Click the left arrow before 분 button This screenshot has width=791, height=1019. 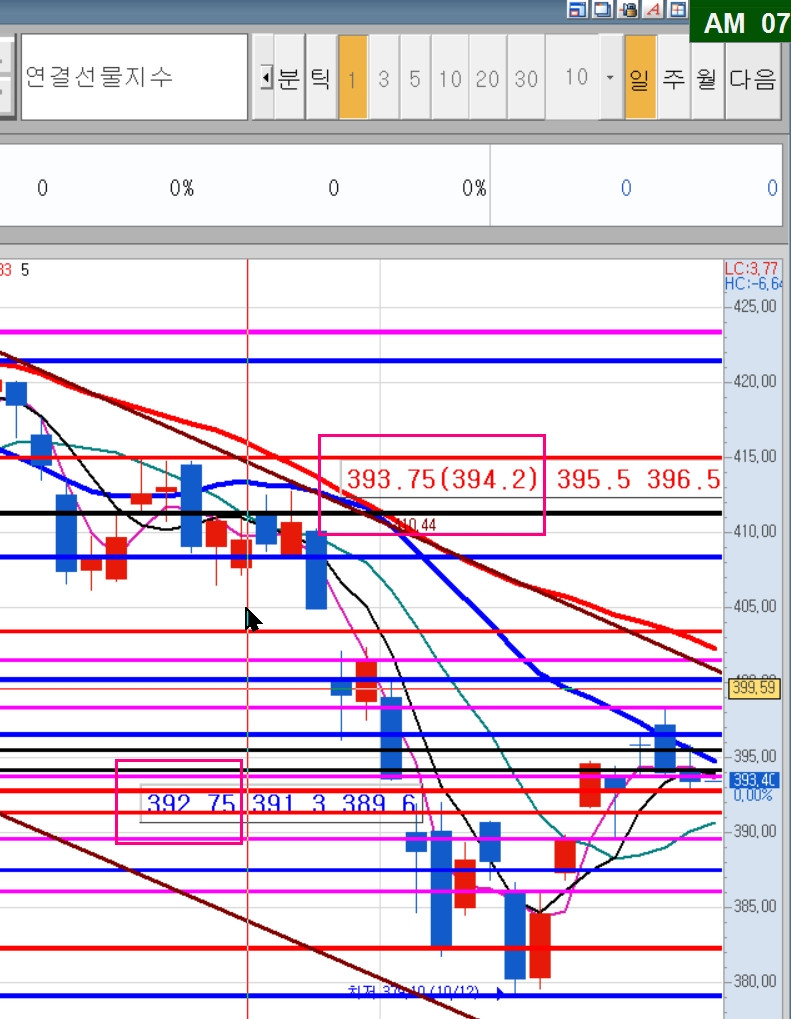point(265,78)
